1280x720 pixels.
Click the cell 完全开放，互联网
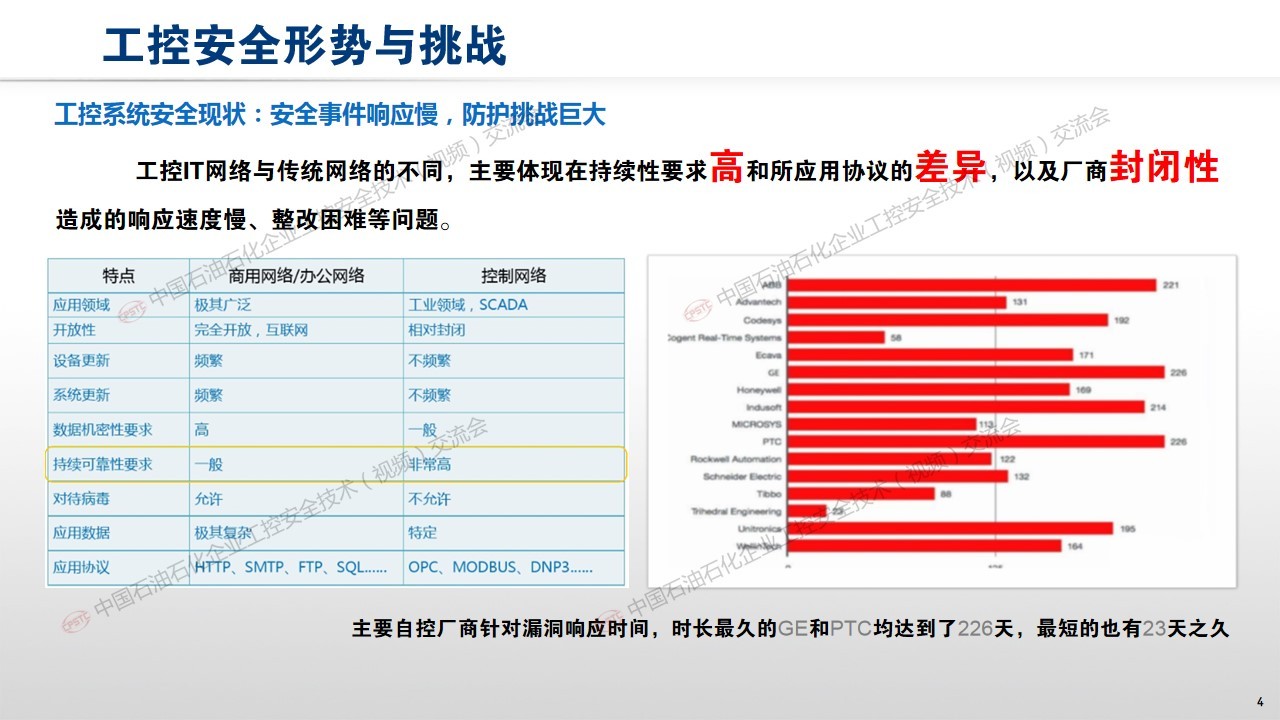[251, 329]
